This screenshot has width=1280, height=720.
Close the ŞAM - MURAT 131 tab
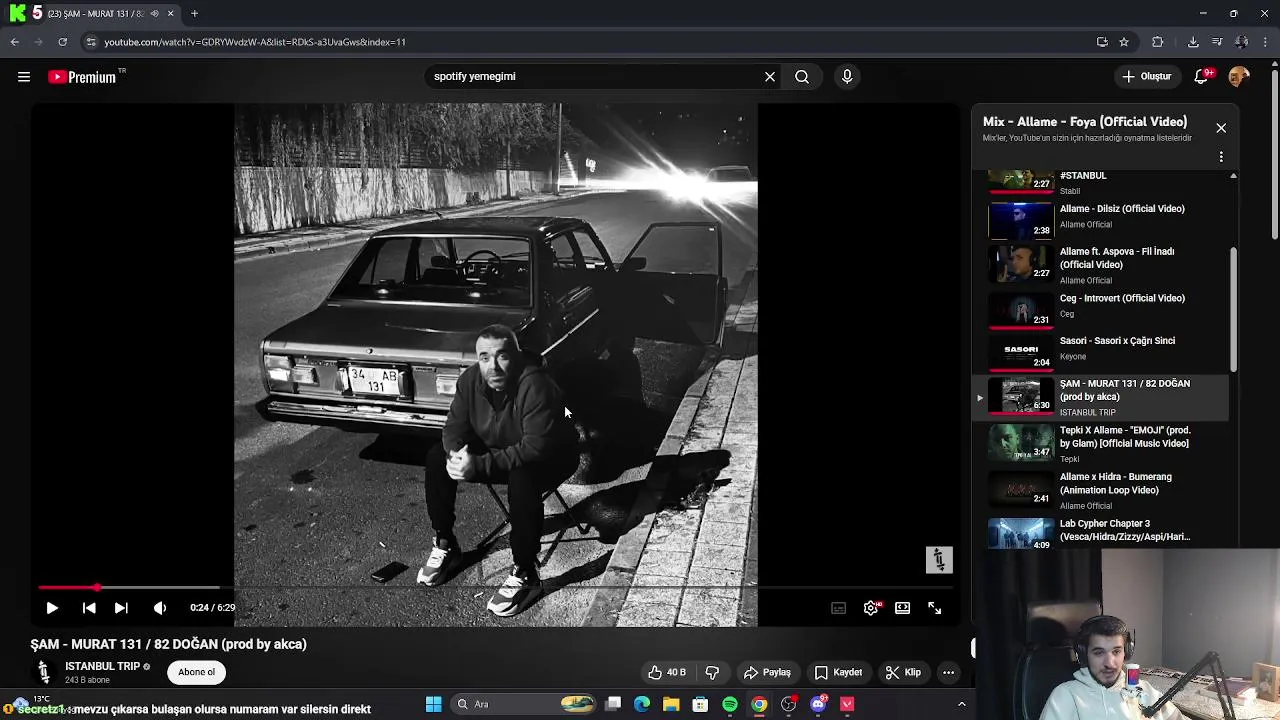(x=170, y=13)
